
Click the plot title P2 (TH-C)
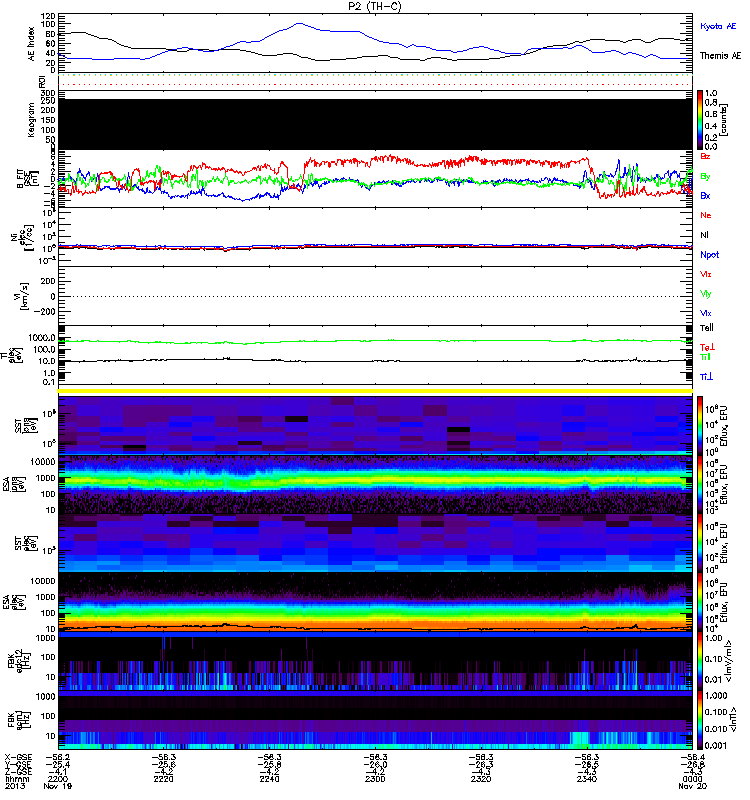click(x=376, y=6)
